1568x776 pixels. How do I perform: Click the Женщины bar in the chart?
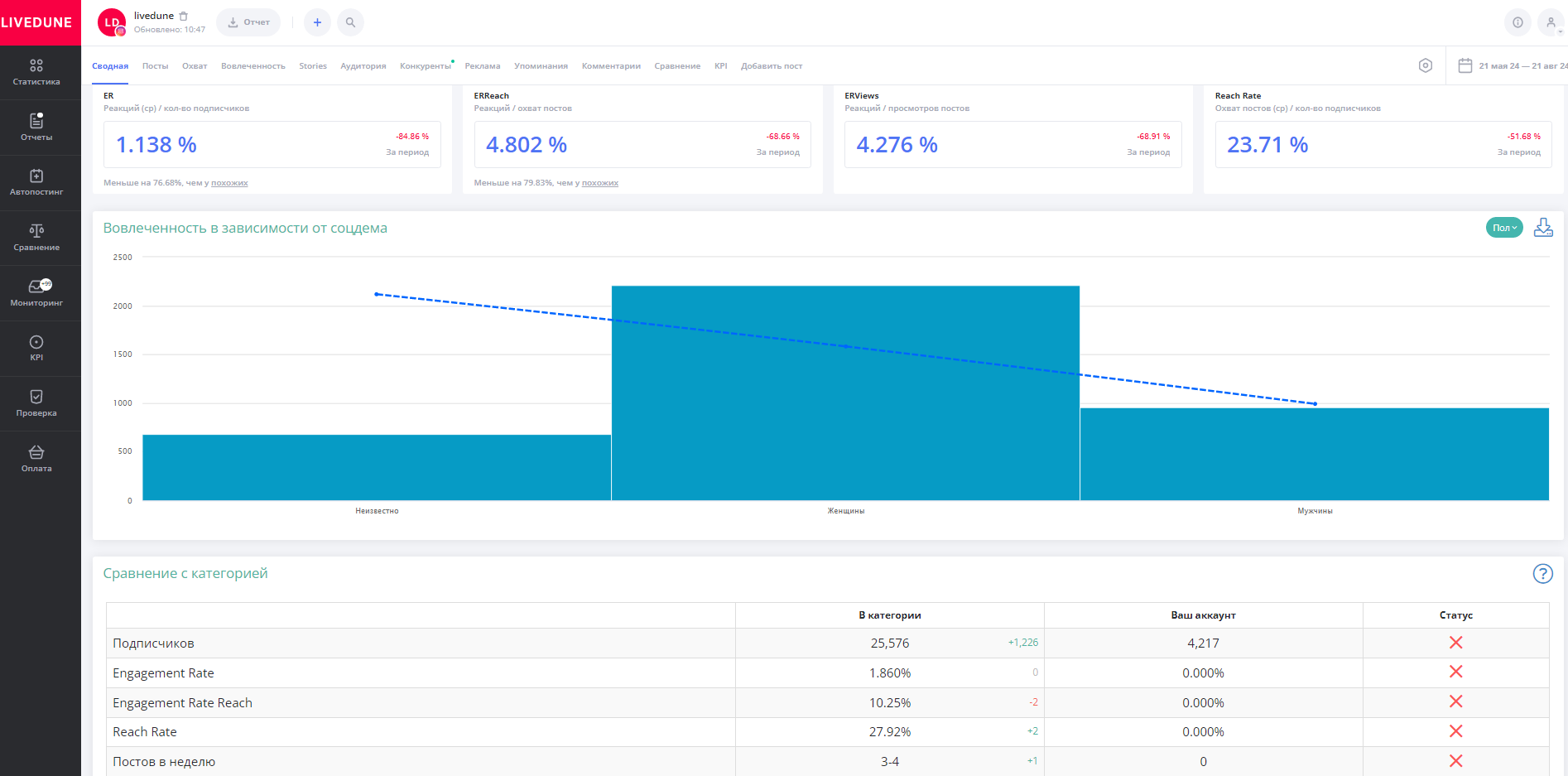845,393
